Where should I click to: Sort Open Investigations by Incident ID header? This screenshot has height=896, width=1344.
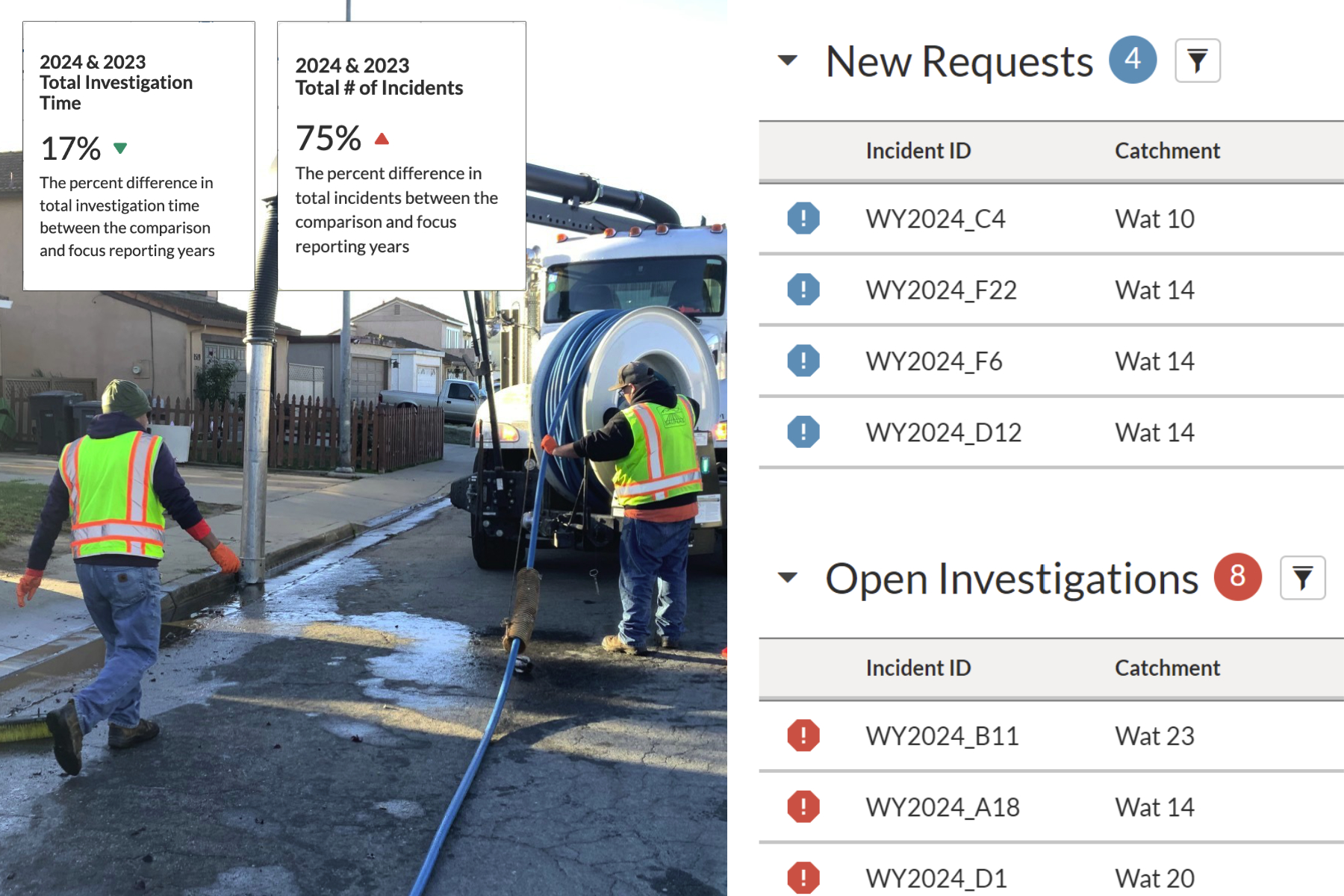point(918,668)
